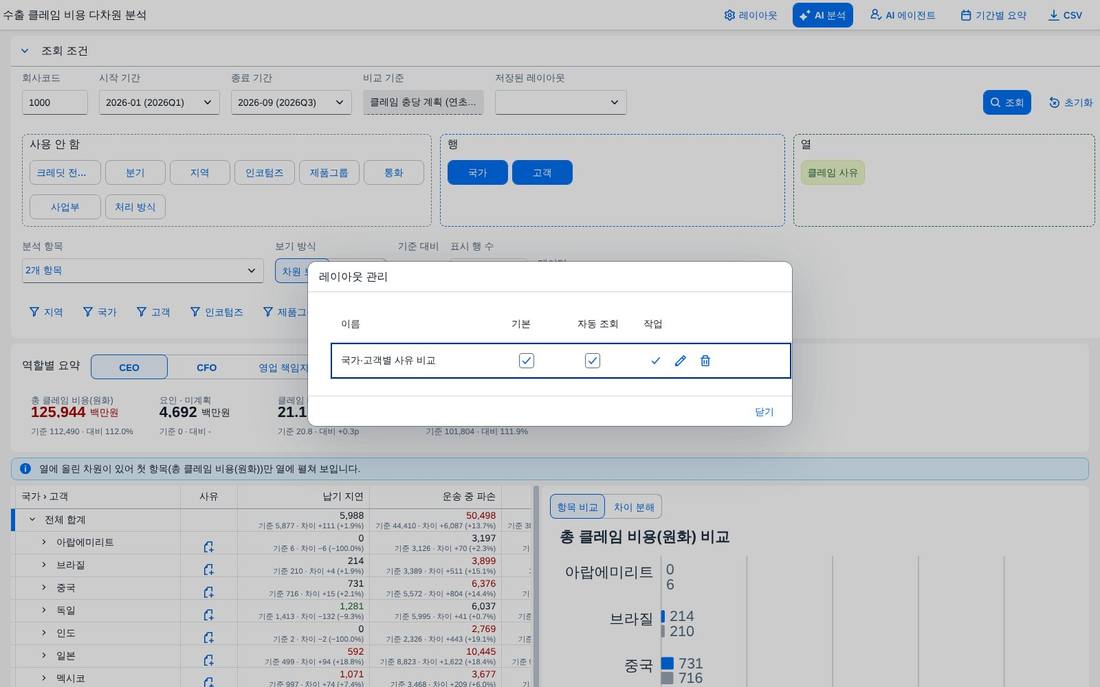
Task: Close the dialog via 닫기
Action: pos(764,412)
